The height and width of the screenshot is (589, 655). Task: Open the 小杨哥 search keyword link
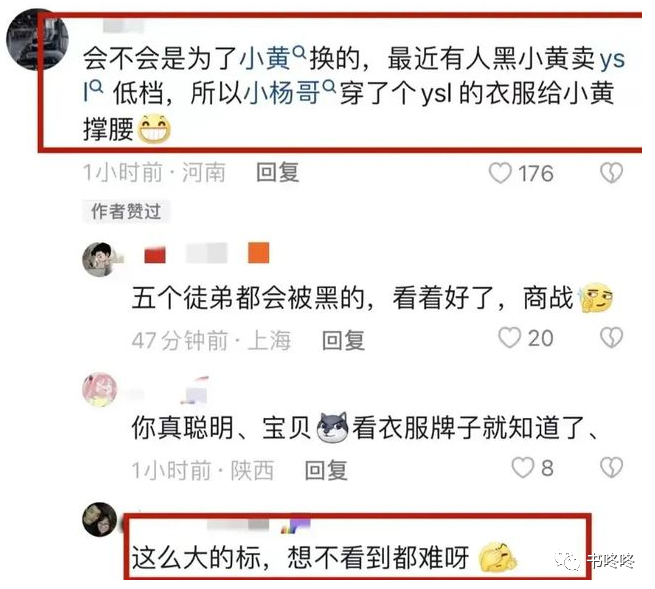coord(282,93)
